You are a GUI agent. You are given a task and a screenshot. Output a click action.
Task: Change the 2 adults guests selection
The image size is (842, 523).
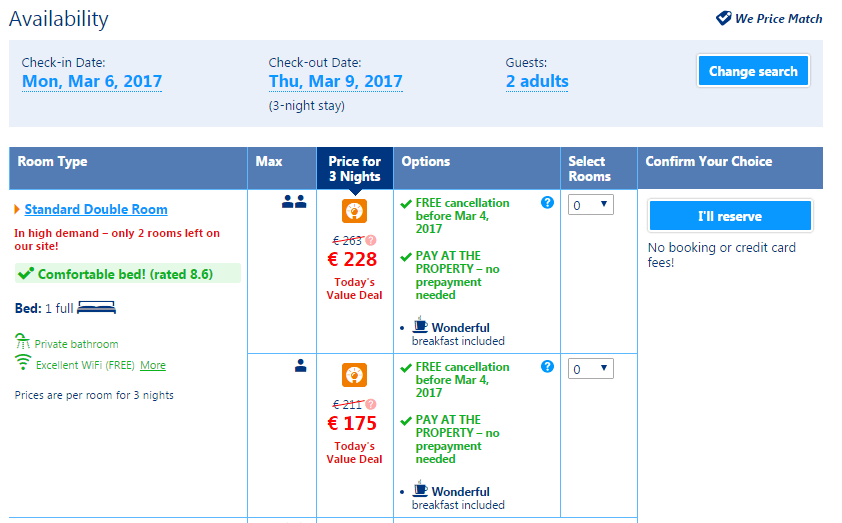tap(537, 82)
